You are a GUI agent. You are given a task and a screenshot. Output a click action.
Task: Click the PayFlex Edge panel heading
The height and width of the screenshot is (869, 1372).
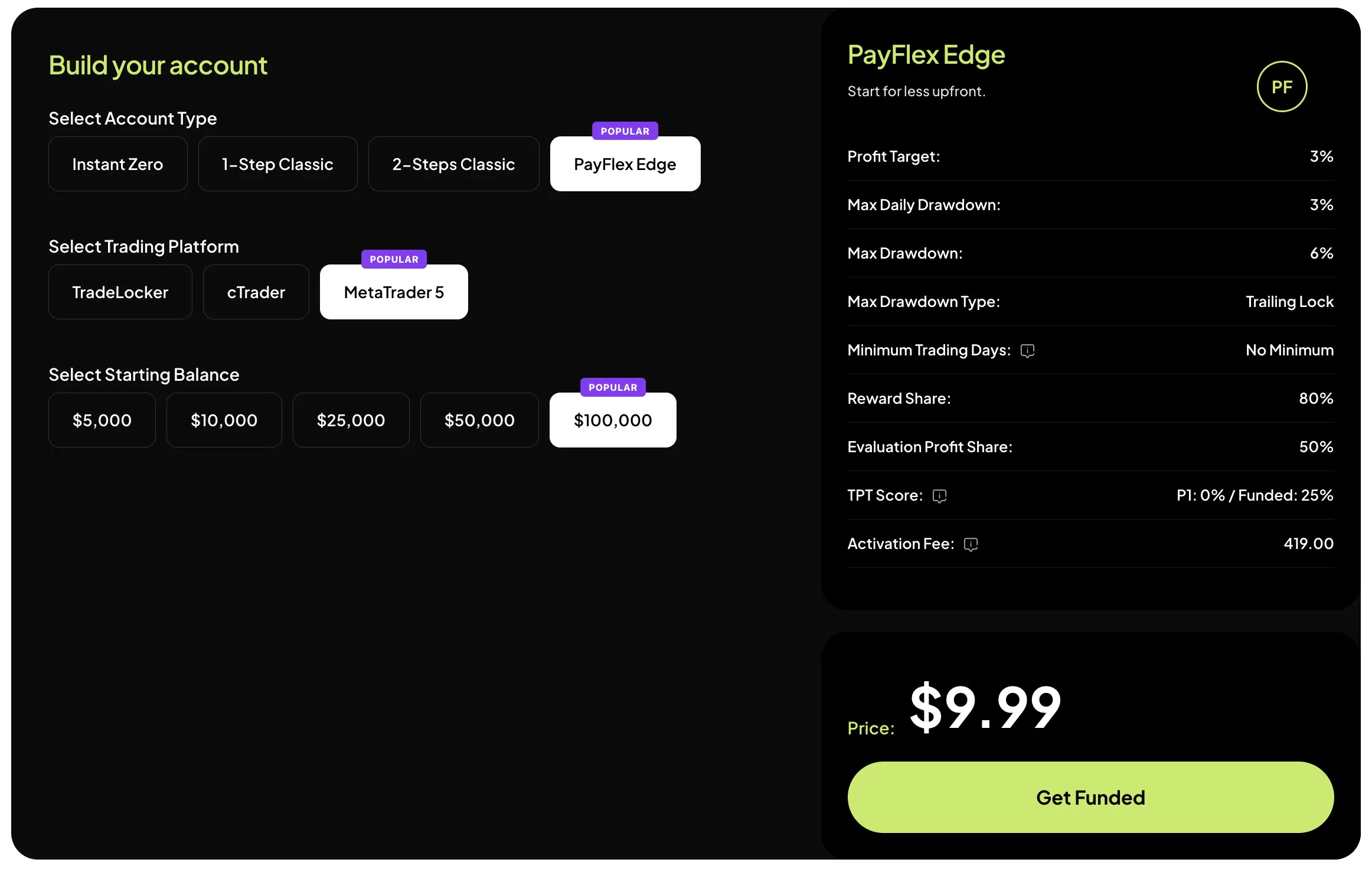(926, 55)
